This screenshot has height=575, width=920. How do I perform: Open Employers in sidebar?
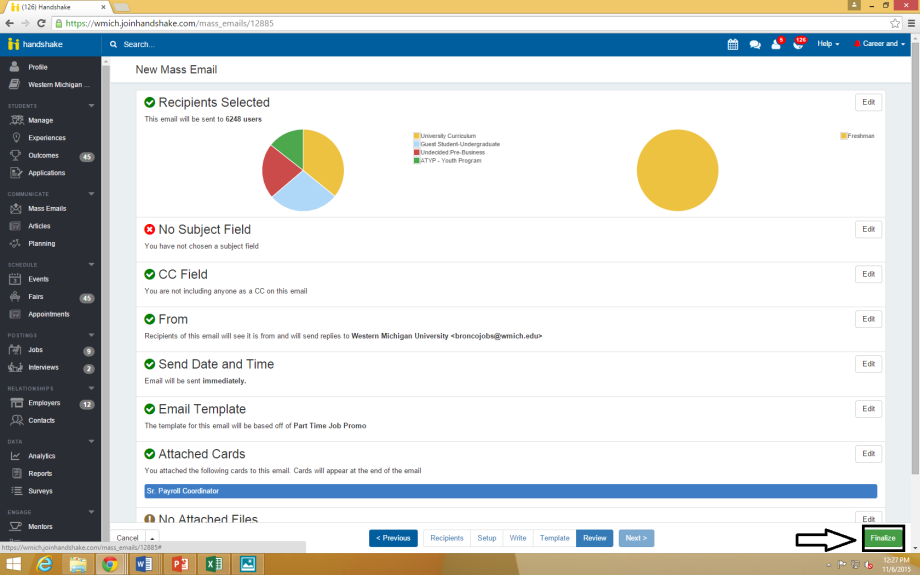[x=44, y=403]
